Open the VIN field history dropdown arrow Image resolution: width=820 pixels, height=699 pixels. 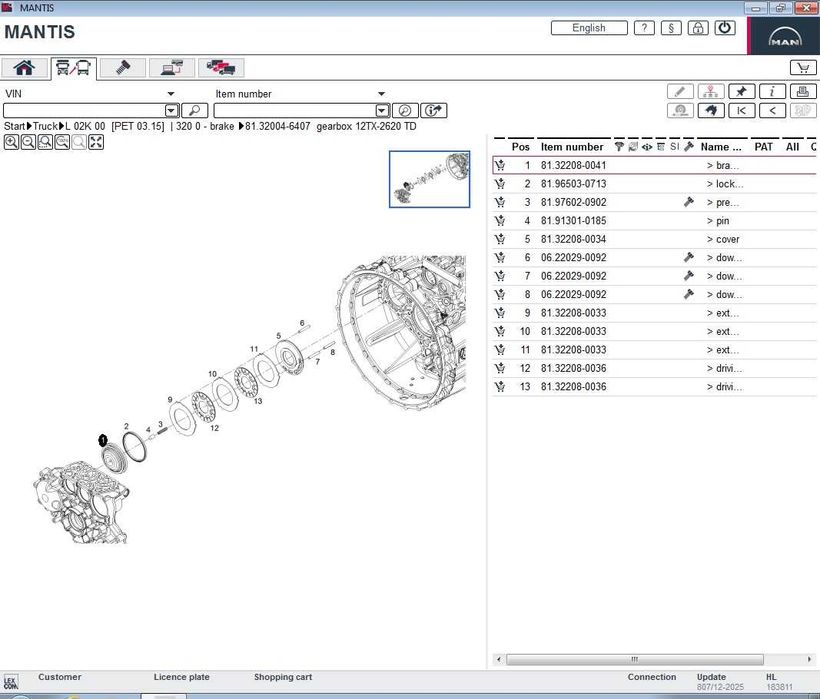coord(172,111)
